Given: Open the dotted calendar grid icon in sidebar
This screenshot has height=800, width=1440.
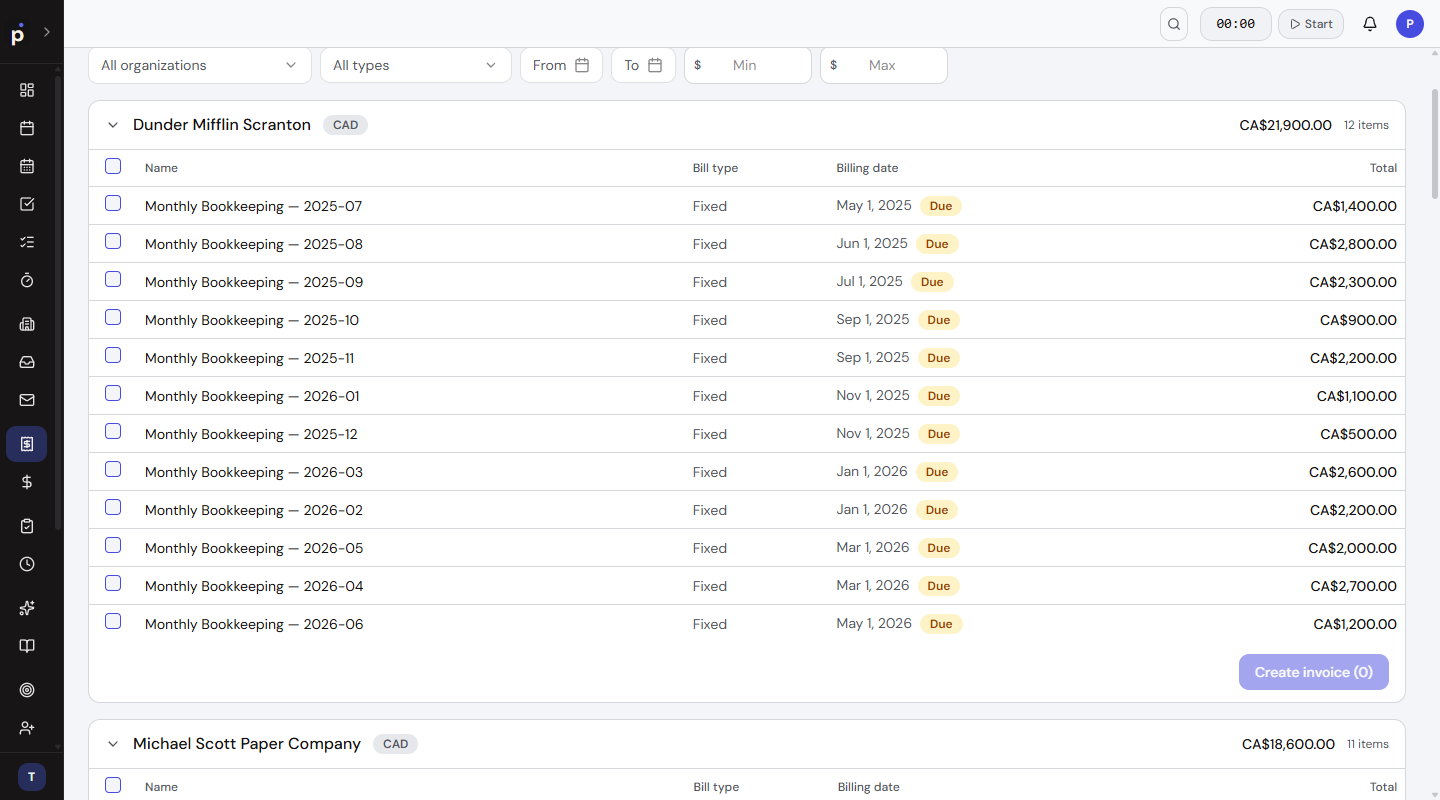Looking at the screenshot, I should coord(27,166).
